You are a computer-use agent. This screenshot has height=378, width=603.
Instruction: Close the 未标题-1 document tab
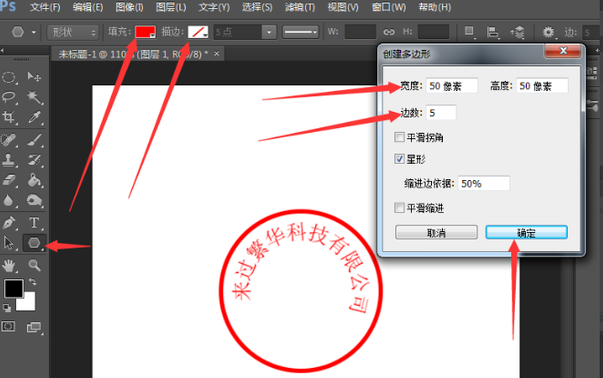[217, 54]
